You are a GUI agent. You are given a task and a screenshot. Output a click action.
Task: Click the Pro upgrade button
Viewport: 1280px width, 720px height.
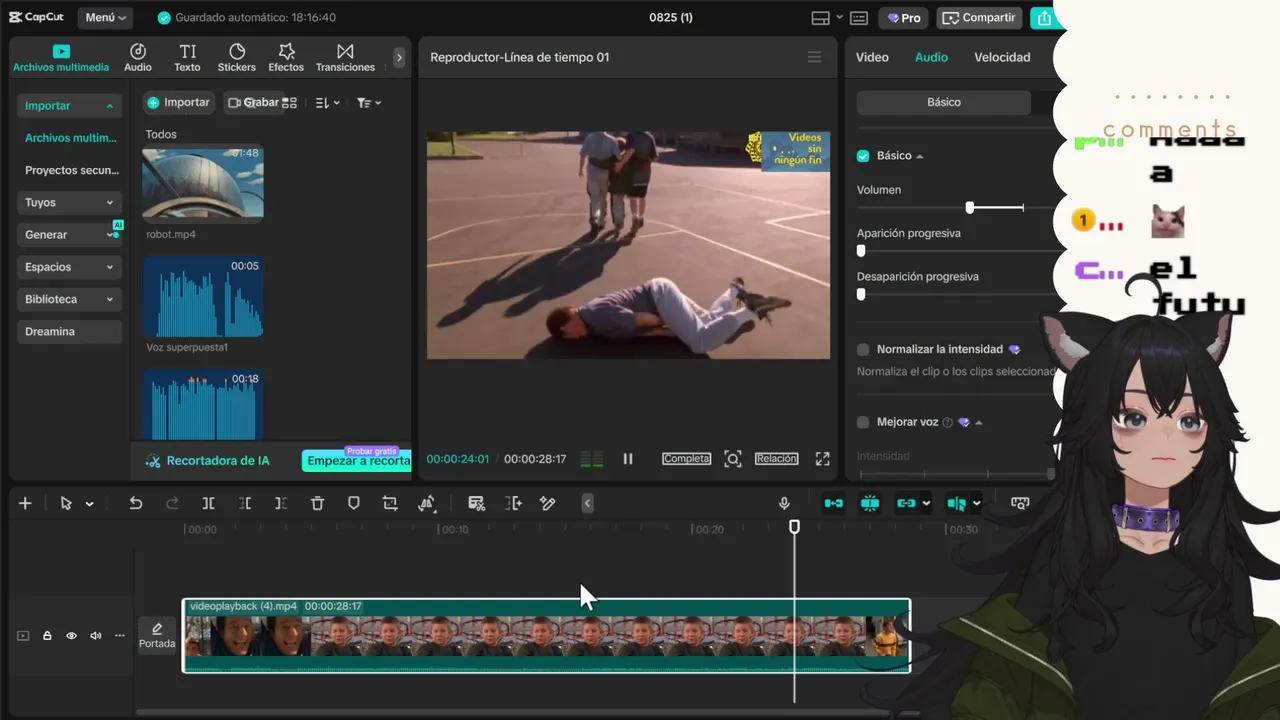[904, 18]
